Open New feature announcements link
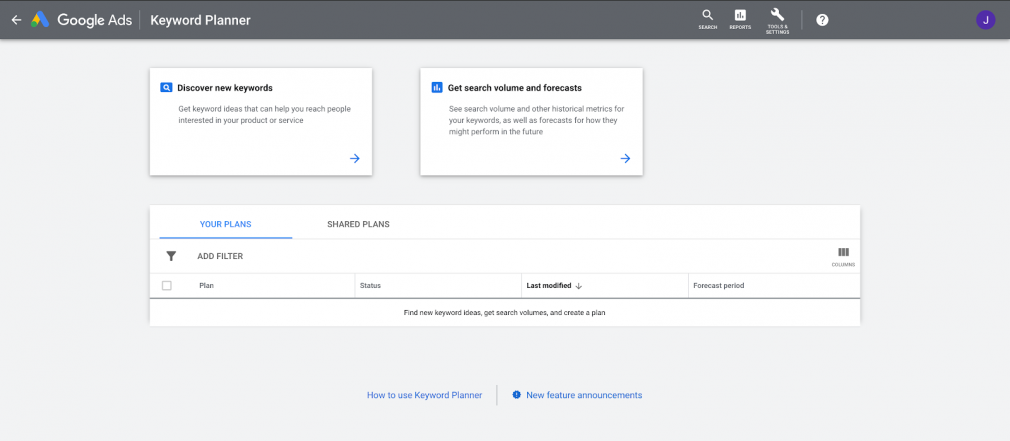1010x441 pixels. (584, 395)
